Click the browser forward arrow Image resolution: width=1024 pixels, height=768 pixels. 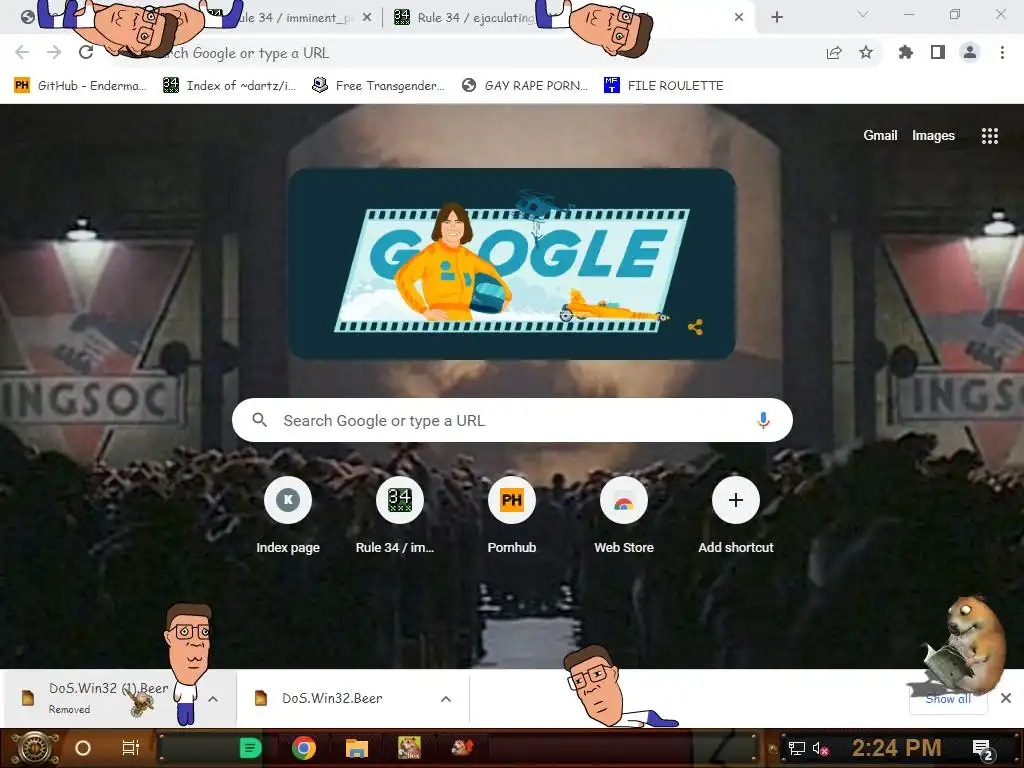54,52
